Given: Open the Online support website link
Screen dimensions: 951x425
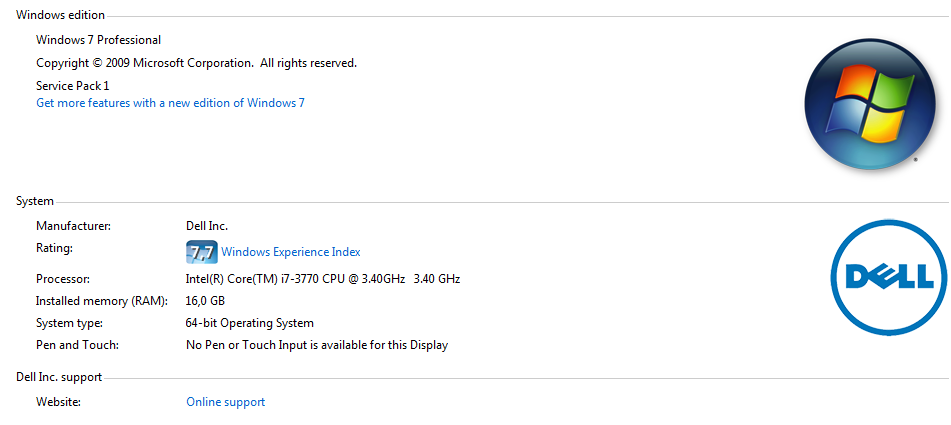Looking at the screenshot, I should [x=226, y=402].
